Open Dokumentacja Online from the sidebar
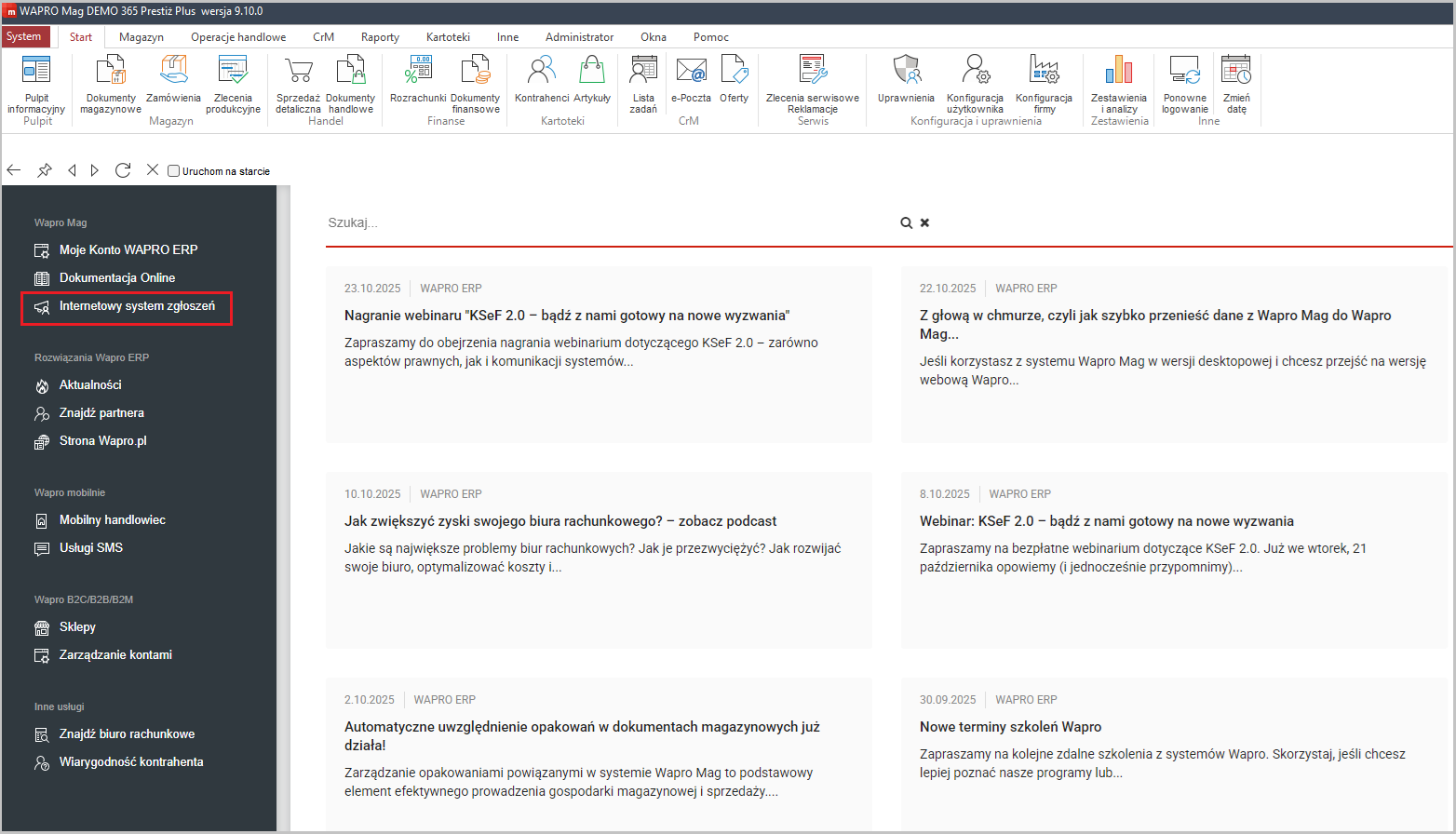The width and height of the screenshot is (1456, 834). tap(115, 277)
